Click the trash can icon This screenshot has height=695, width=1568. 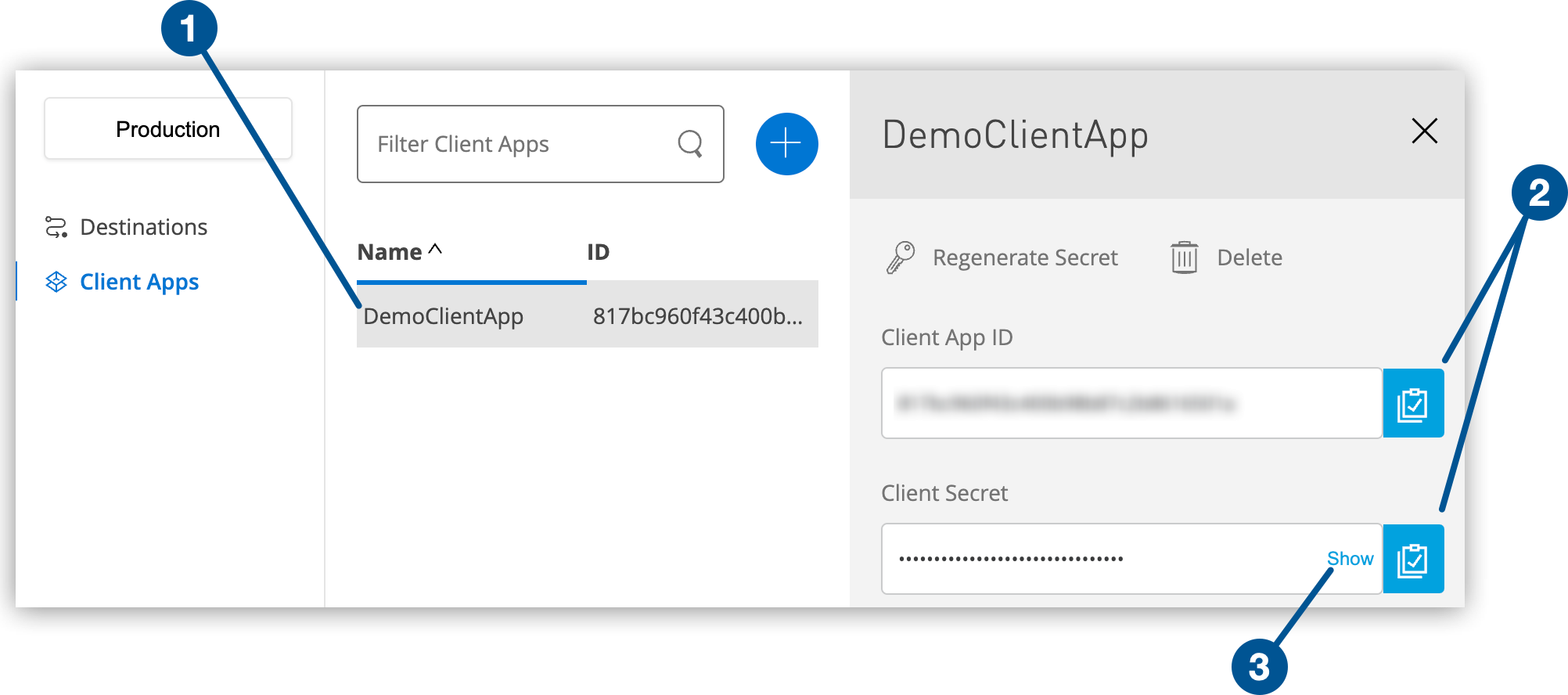(x=1184, y=257)
